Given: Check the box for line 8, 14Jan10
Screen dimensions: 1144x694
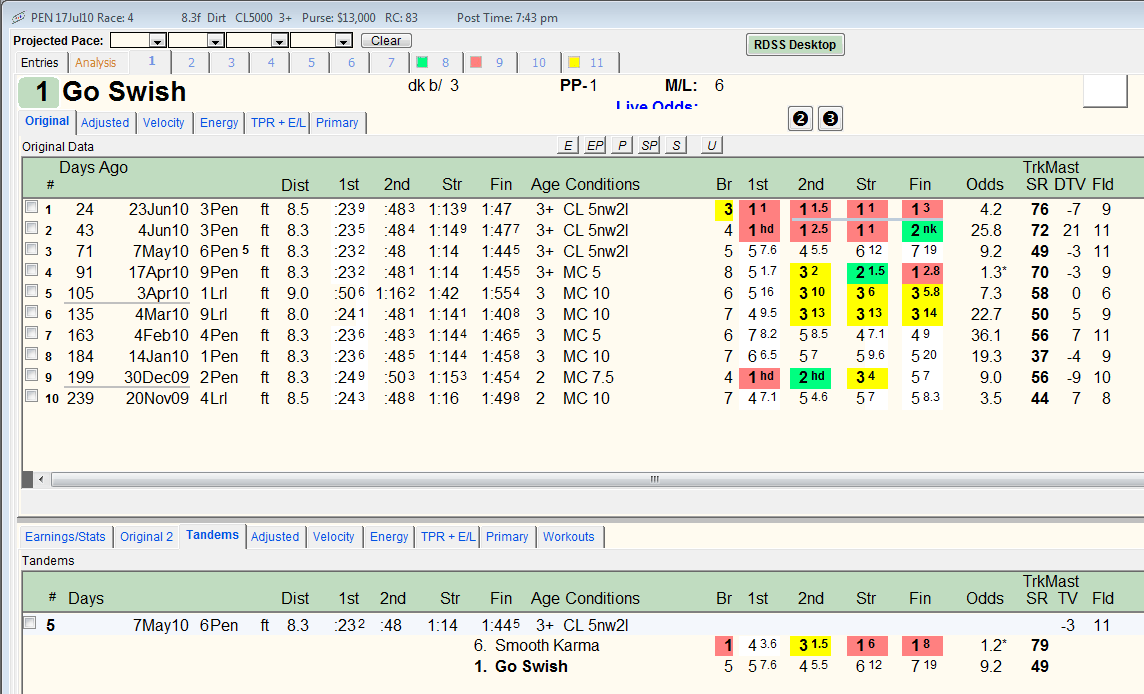Looking at the screenshot, I should tap(31, 354).
